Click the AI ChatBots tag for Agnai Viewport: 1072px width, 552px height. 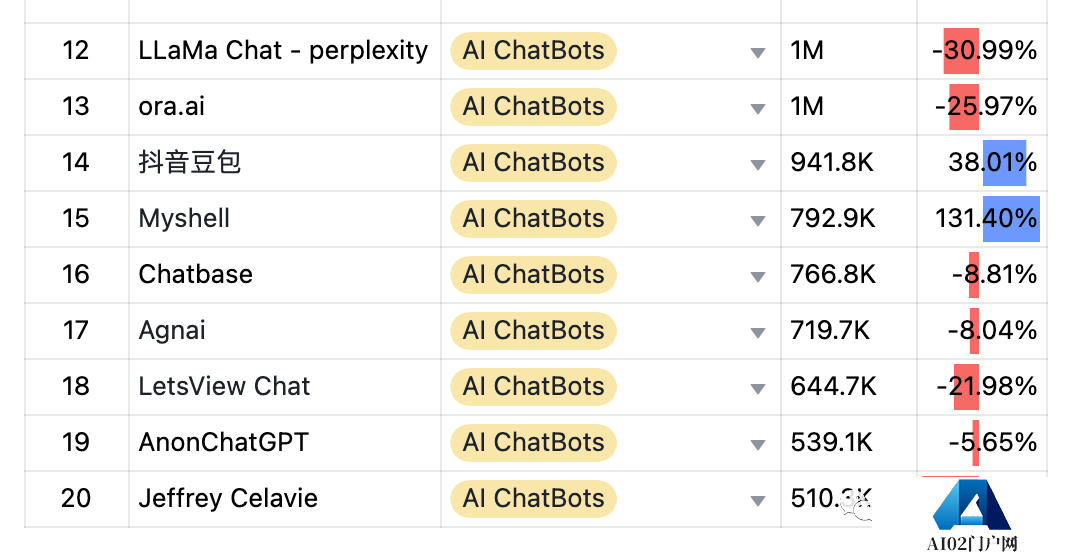[x=533, y=331]
